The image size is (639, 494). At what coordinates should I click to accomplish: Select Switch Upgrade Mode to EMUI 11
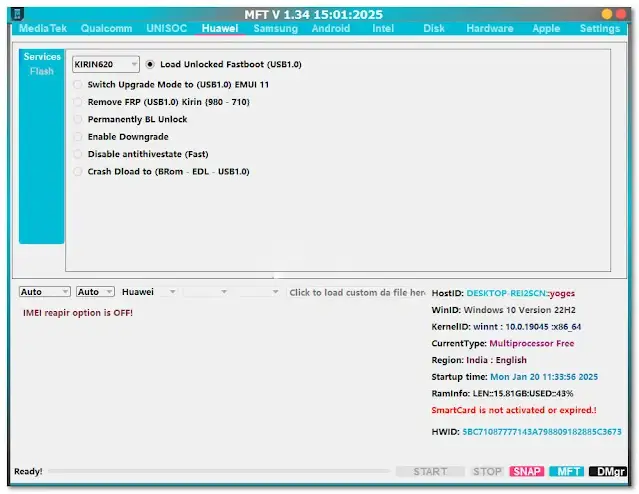click(x=171, y=85)
